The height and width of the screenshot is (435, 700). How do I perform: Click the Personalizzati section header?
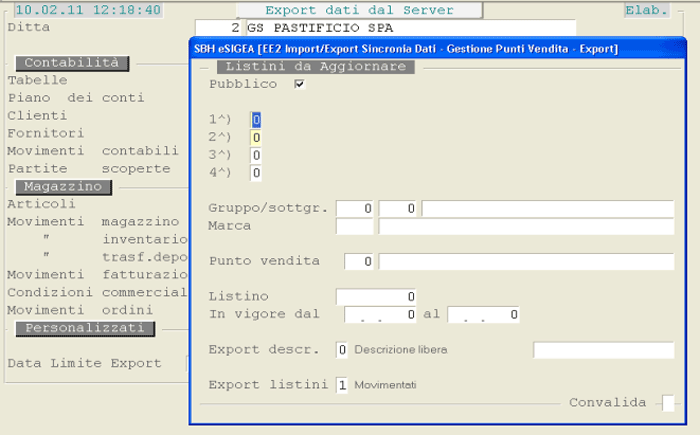pyautogui.click(x=85, y=328)
